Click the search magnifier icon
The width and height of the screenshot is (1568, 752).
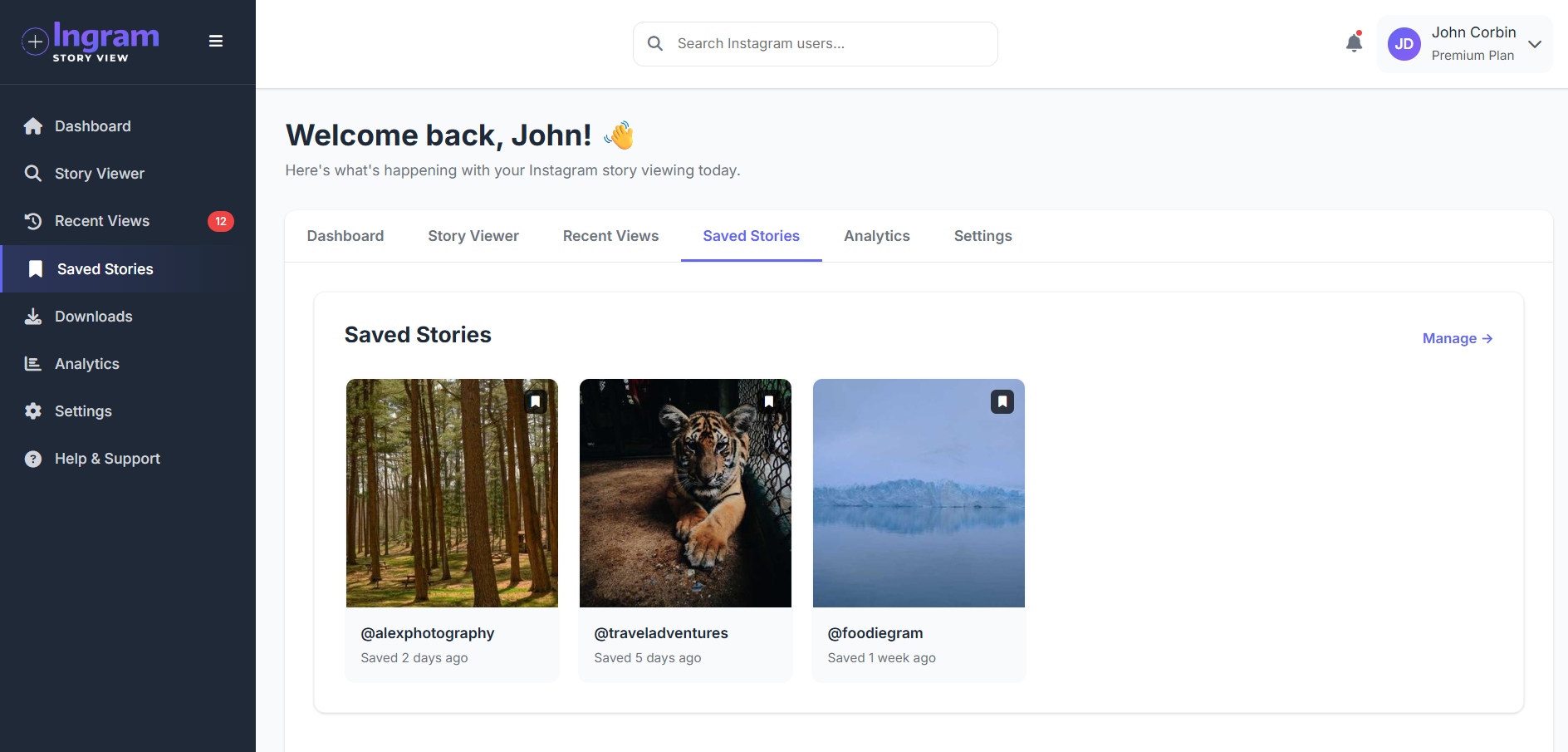655,43
